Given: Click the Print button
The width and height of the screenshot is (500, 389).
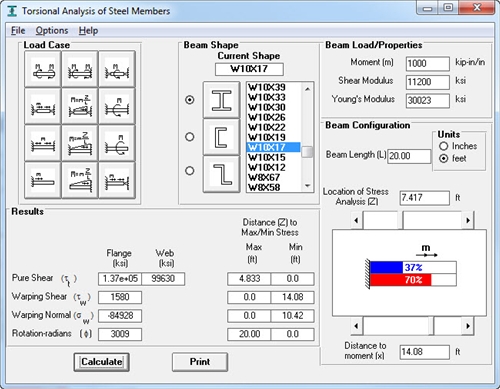Looking at the screenshot, I should click(200, 362).
